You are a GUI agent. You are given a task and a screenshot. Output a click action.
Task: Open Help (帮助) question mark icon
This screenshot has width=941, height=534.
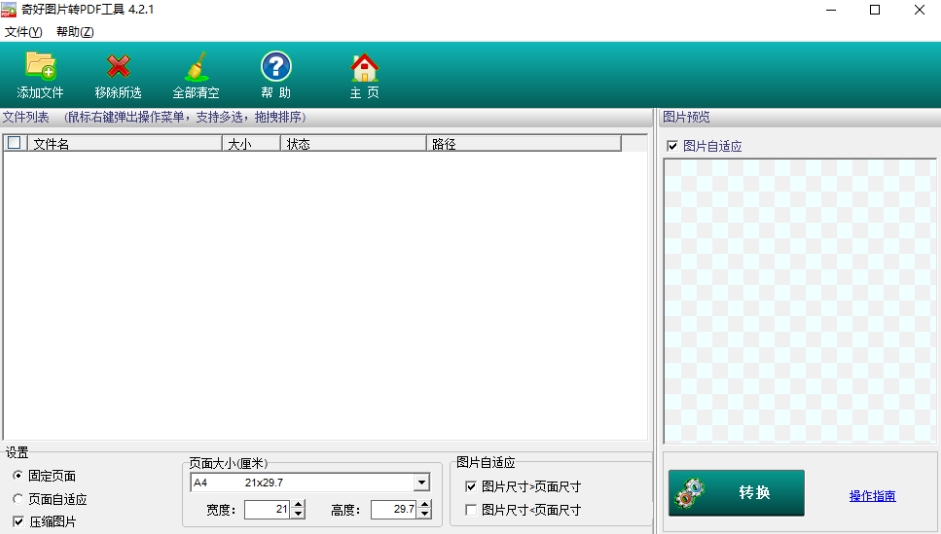click(x=276, y=68)
